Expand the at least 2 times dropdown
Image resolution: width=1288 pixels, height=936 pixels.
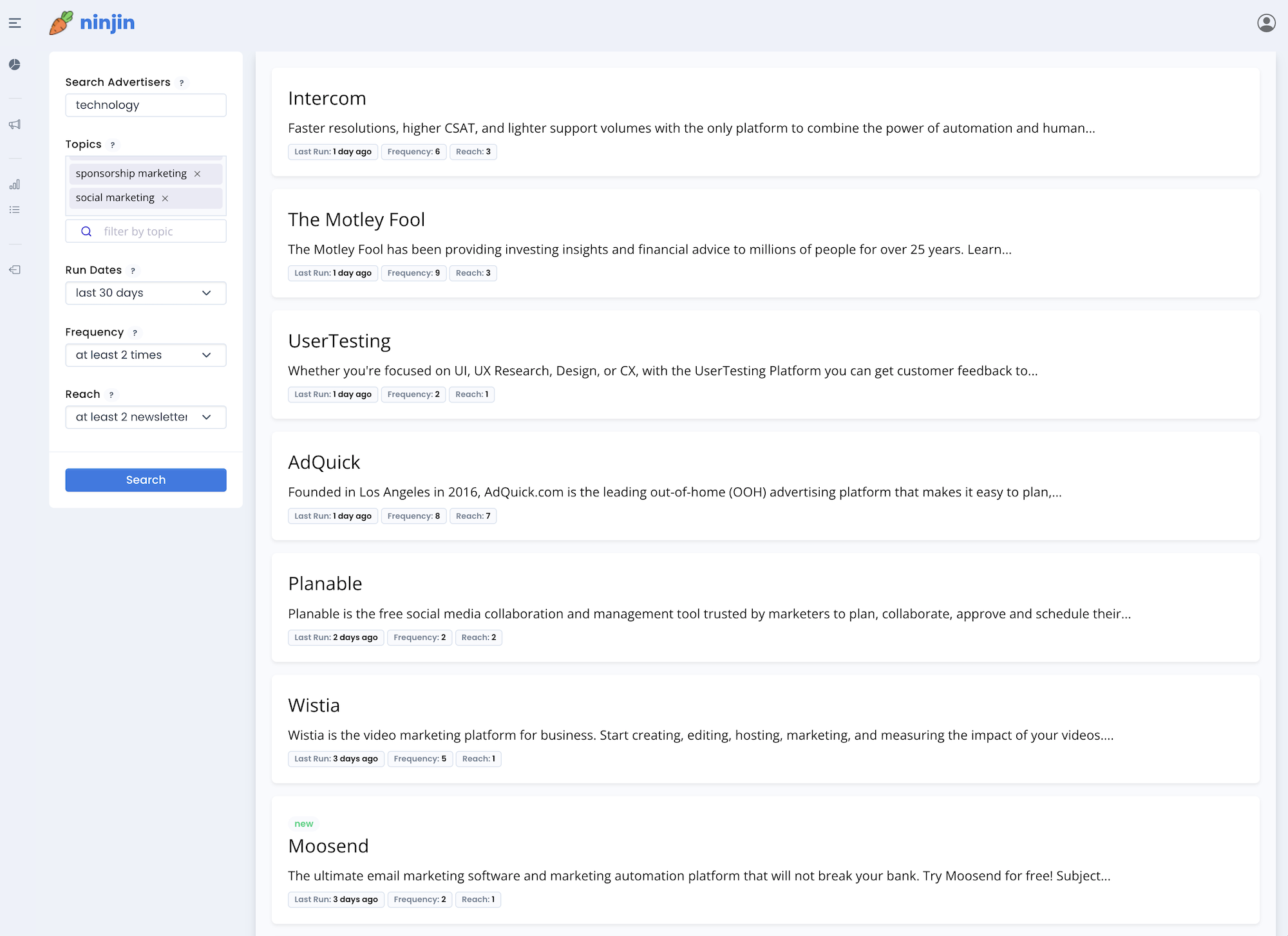point(146,355)
